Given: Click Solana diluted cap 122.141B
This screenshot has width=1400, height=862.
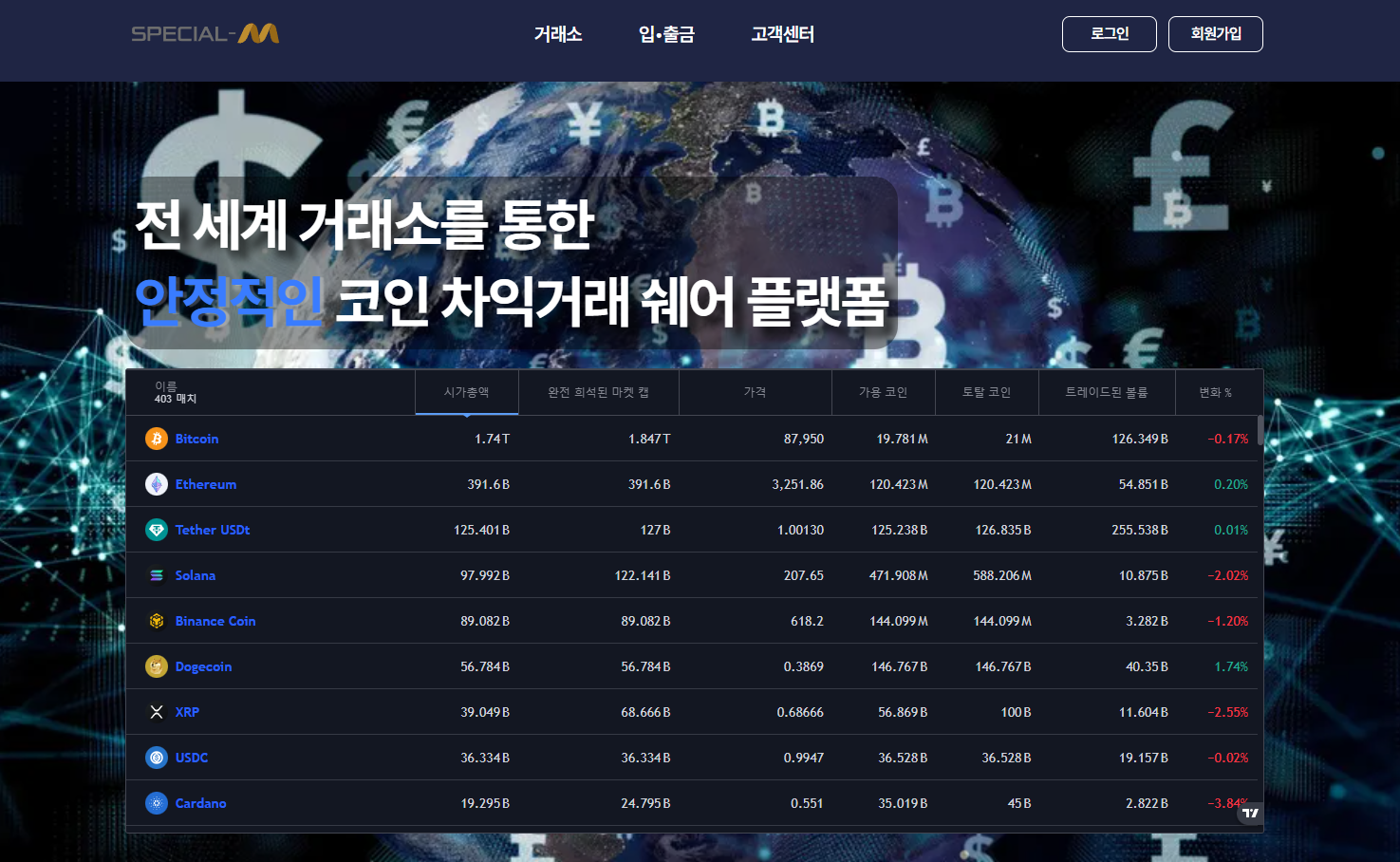Looking at the screenshot, I should tap(643, 575).
